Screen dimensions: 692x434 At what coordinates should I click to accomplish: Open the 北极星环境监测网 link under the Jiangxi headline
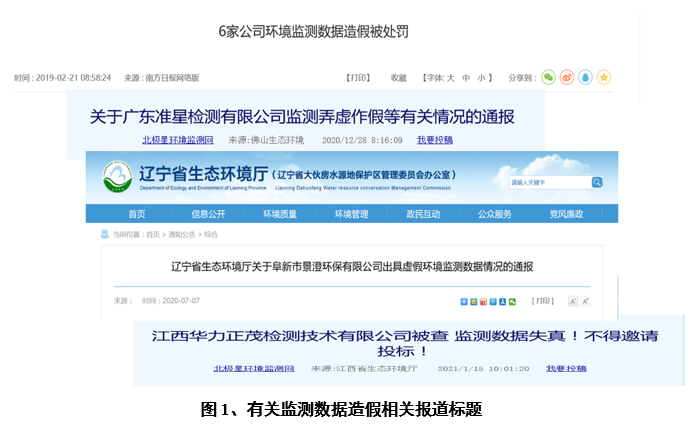click(254, 368)
